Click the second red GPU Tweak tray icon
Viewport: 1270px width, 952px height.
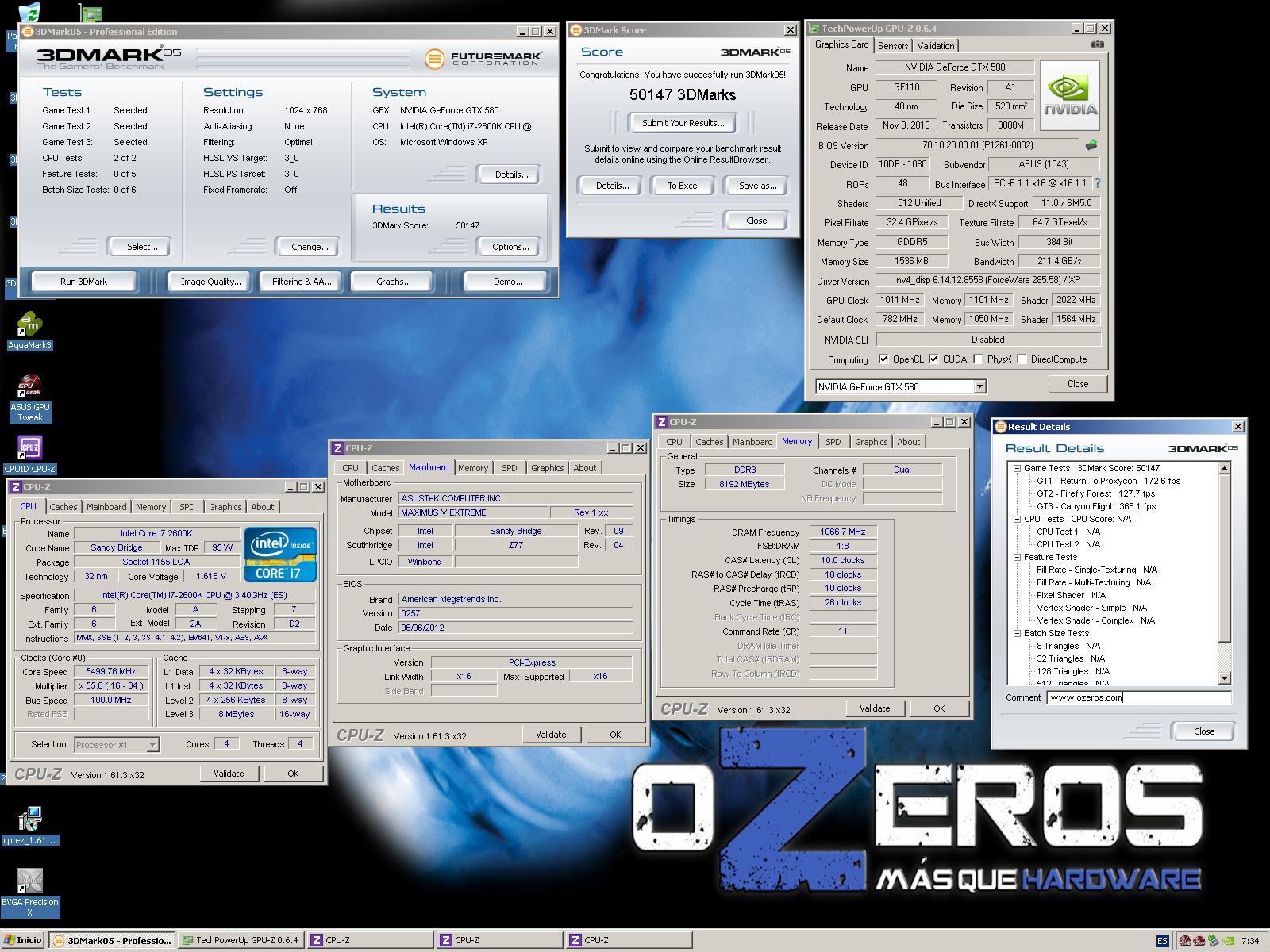pos(1199,941)
